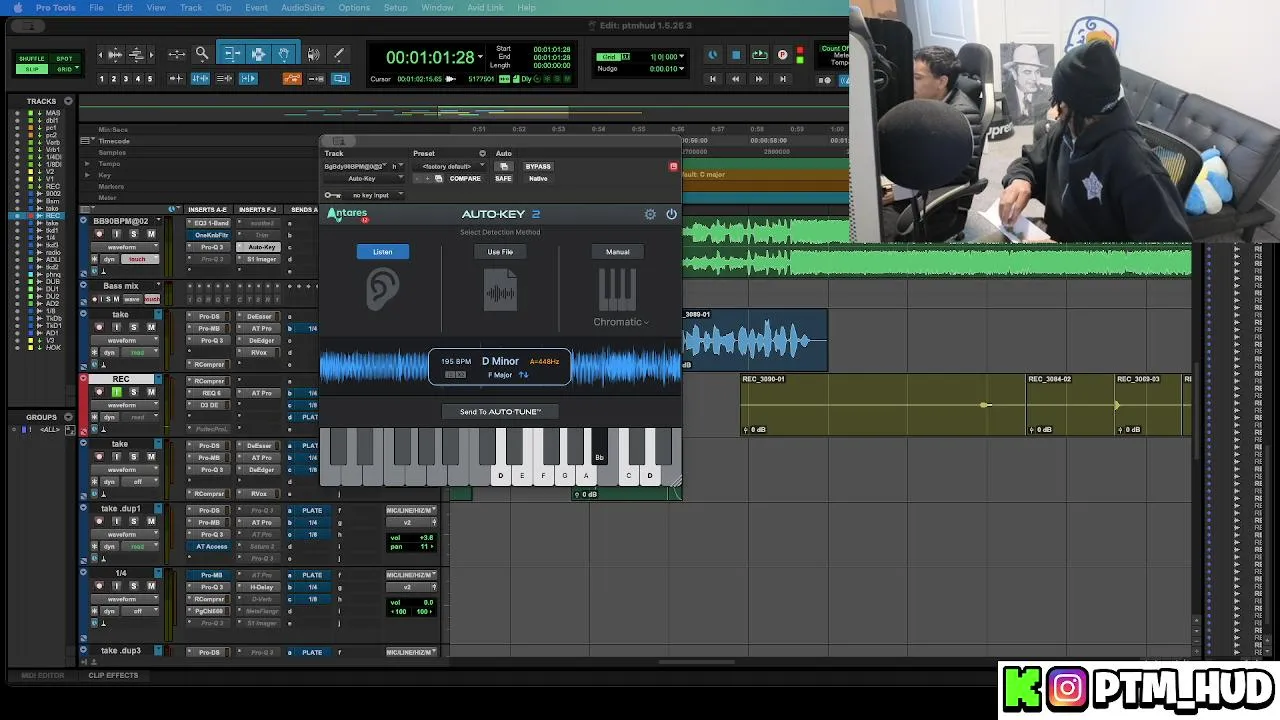The width and height of the screenshot is (1280, 720).
Task: Click the volume breakpoint on the REC_3090-01 clip
Action: pos(985,405)
